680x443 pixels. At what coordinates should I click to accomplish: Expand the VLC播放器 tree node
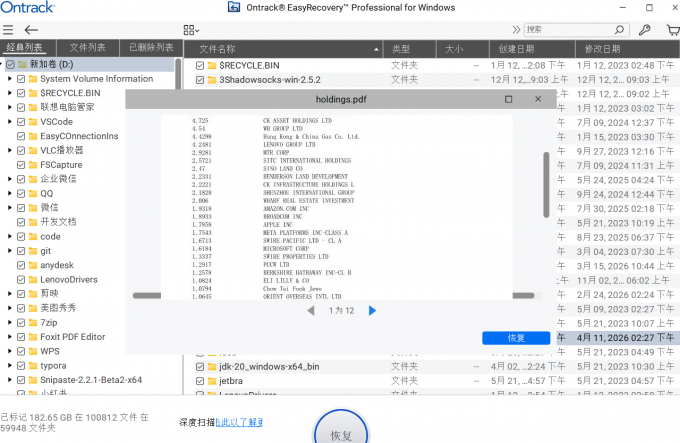10,150
